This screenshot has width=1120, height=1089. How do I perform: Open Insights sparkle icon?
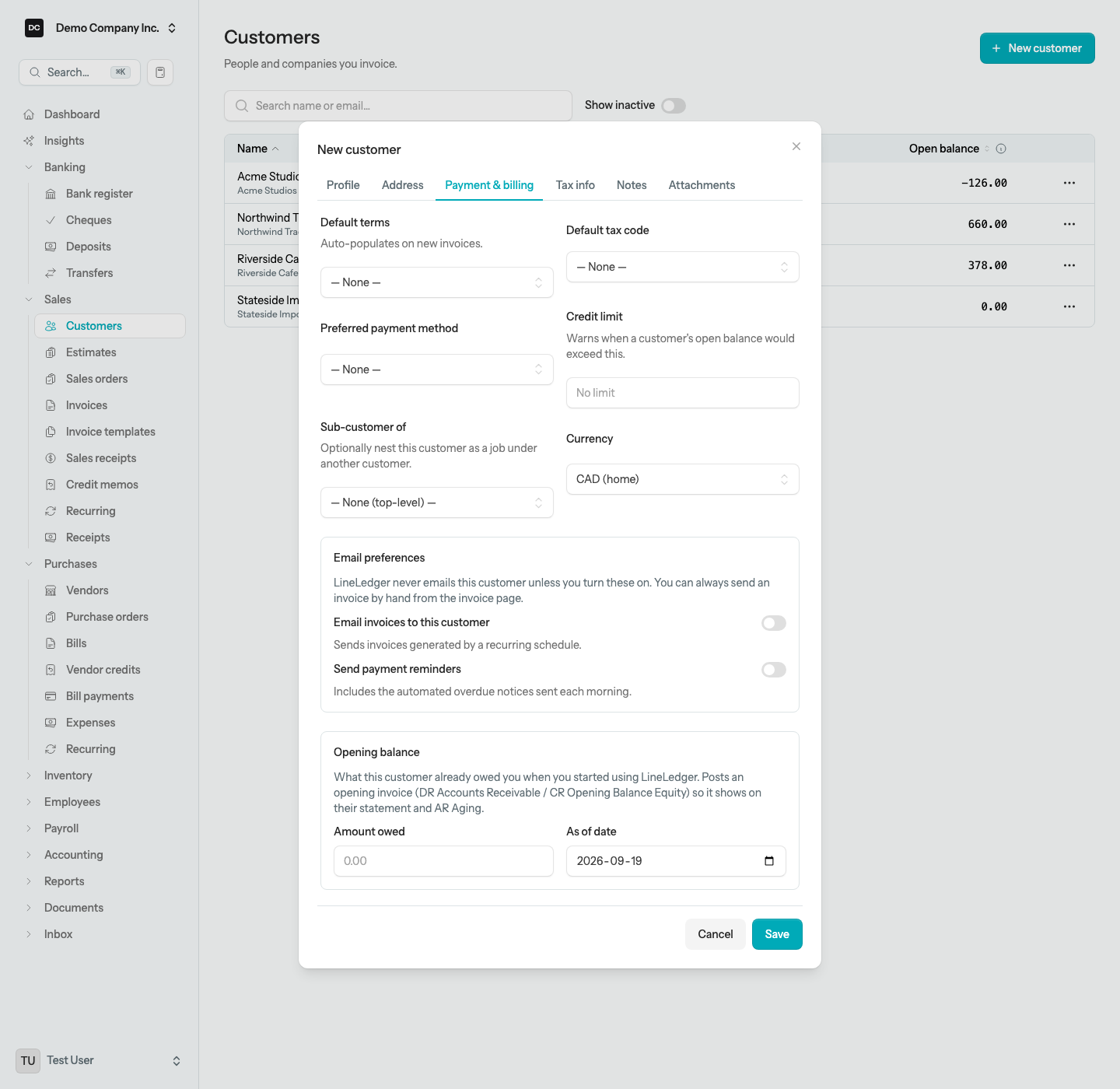pyautogui.click(x=29, y=141)
